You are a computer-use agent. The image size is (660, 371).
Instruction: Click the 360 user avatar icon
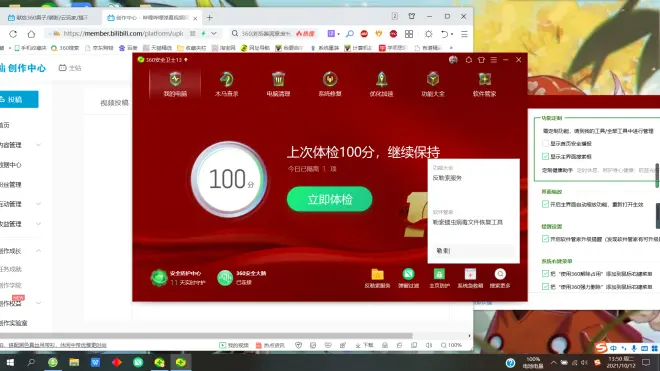pos(453,60)
